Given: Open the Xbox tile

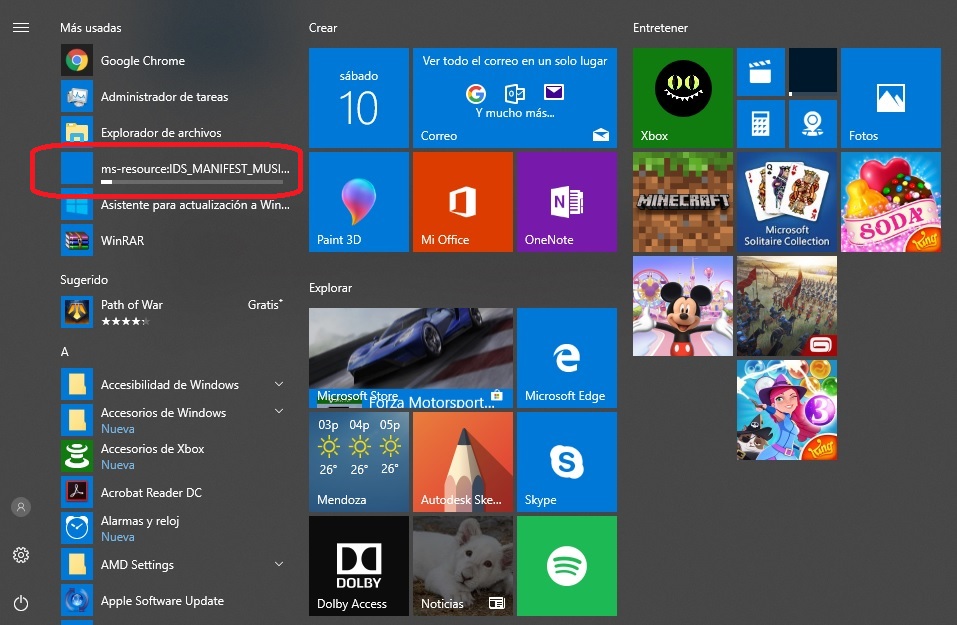Looking at the screenshot, I should click(x=683, y=98).
